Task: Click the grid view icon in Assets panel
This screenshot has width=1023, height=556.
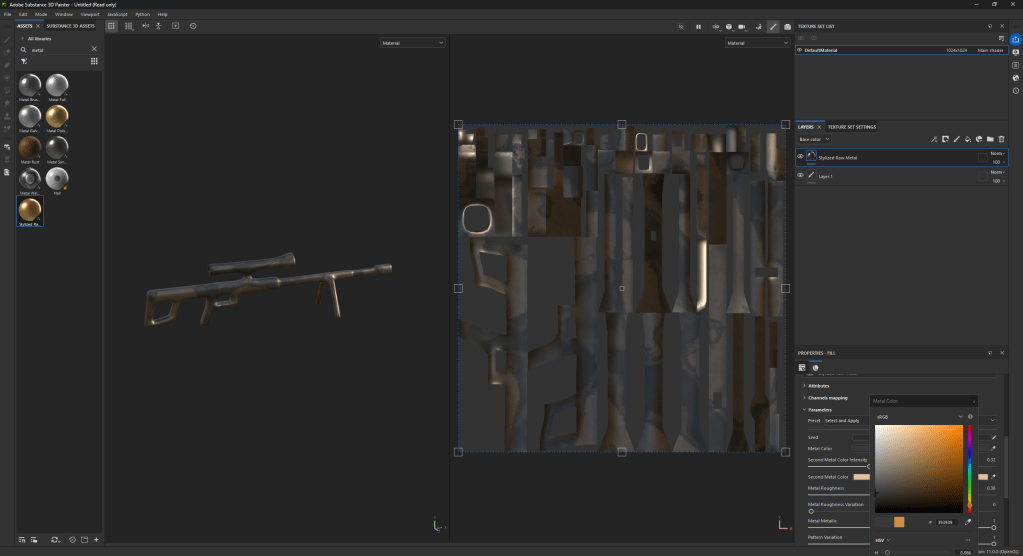Action: (x=94, y=60)
